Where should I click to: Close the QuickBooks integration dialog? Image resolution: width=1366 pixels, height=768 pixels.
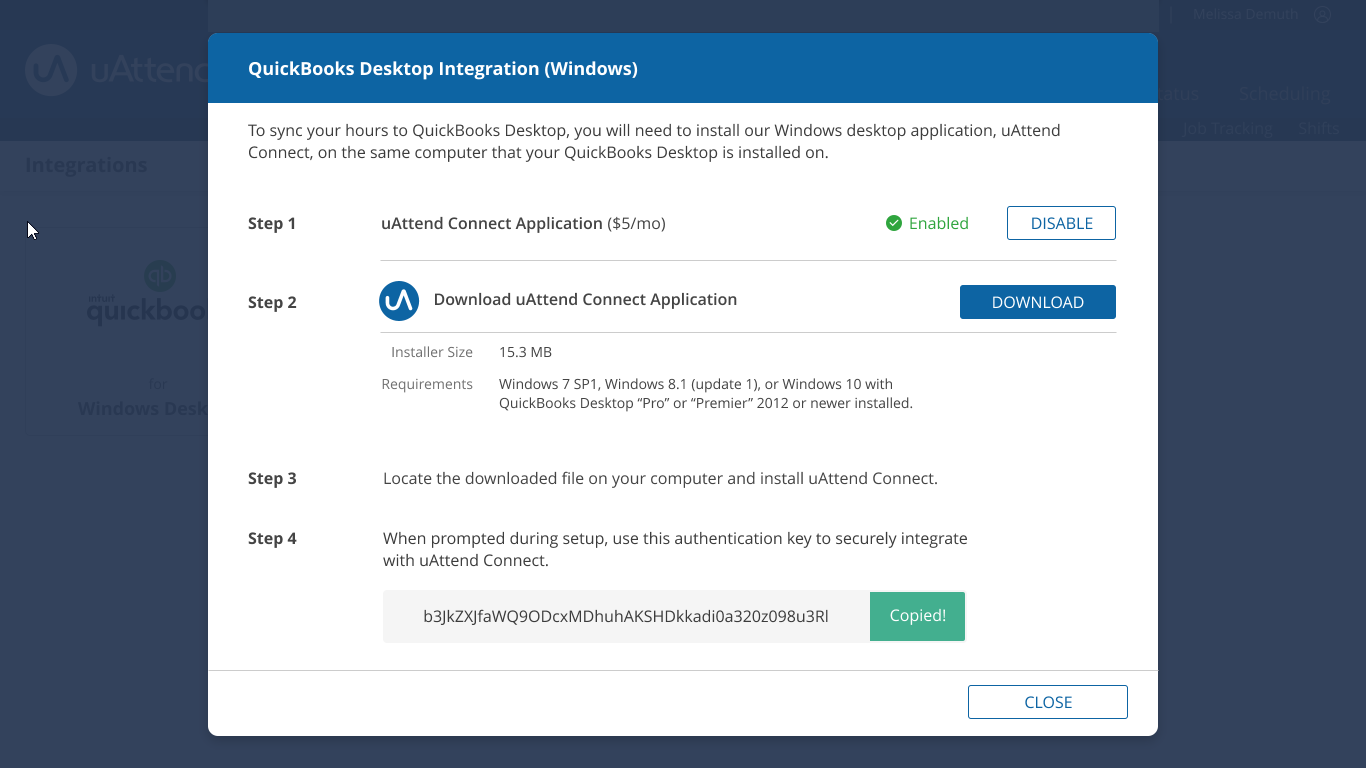tap(1047, 702)
